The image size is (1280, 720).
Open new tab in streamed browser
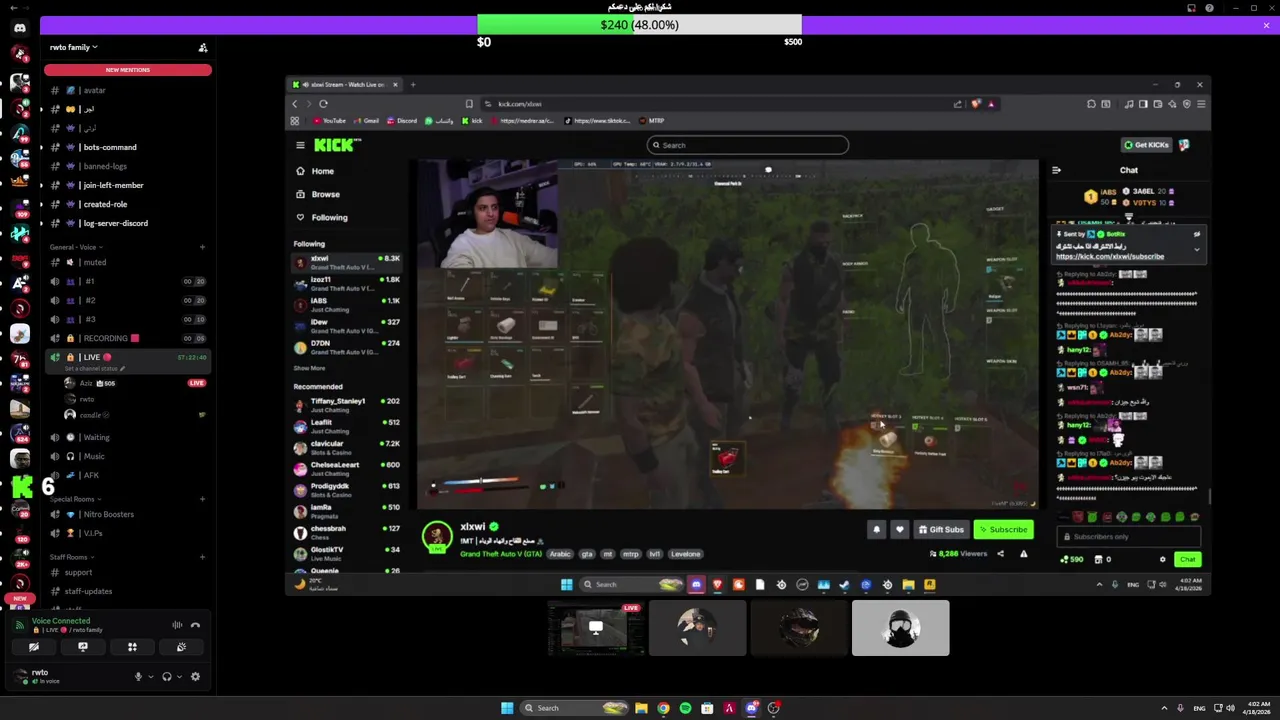pyautogui.click(x=413, y=85)
